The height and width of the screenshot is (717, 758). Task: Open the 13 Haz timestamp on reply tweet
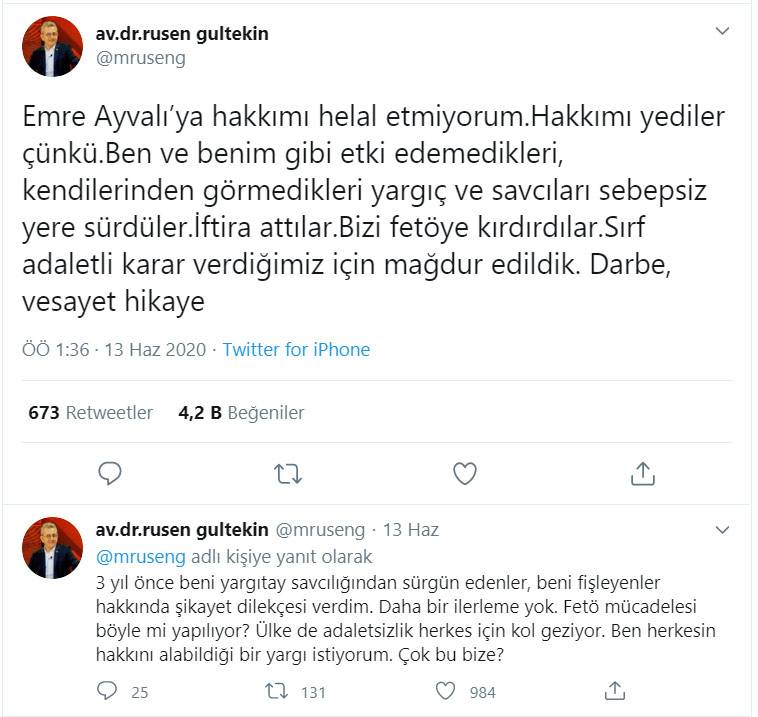[x=411, y=530]
